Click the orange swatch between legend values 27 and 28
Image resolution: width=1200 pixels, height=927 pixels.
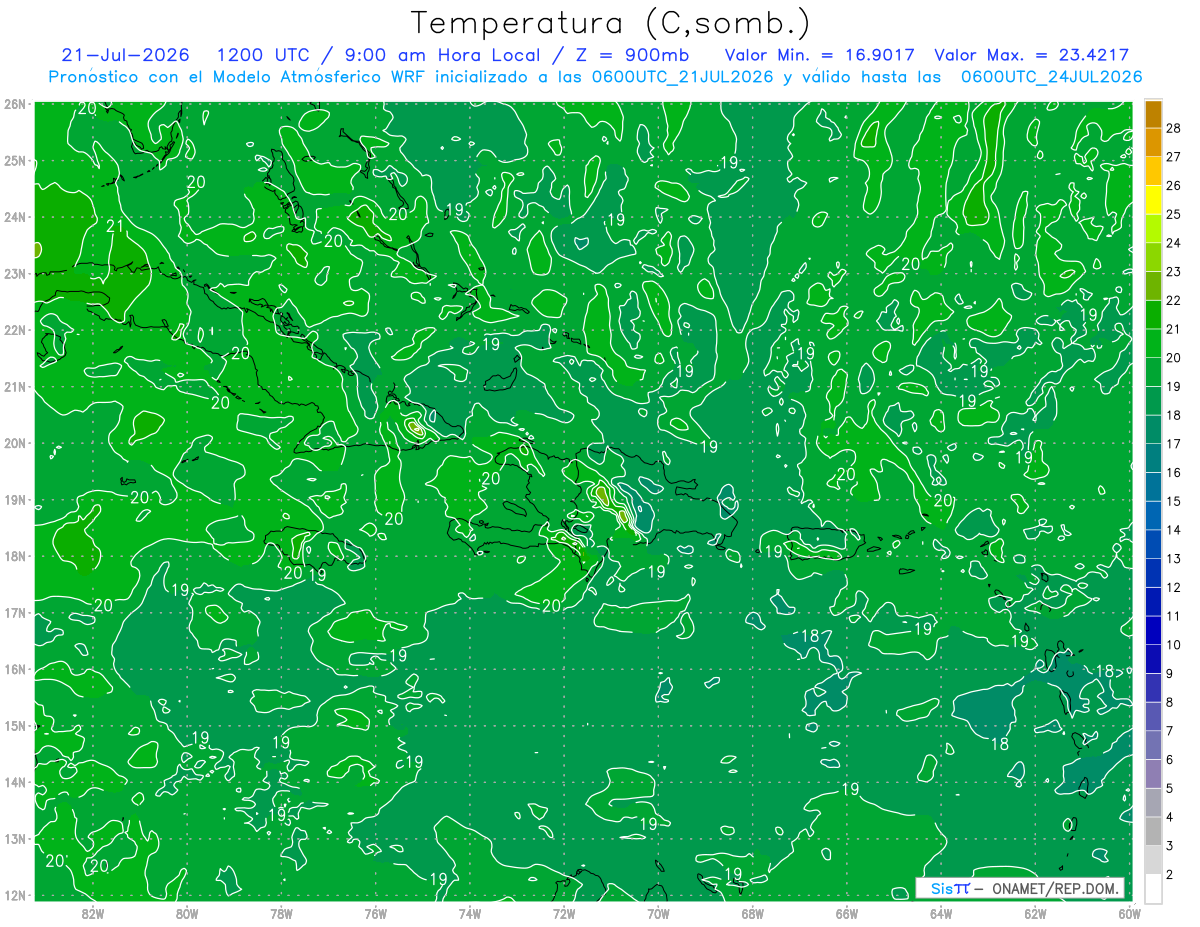click(x=1153, y=142)
